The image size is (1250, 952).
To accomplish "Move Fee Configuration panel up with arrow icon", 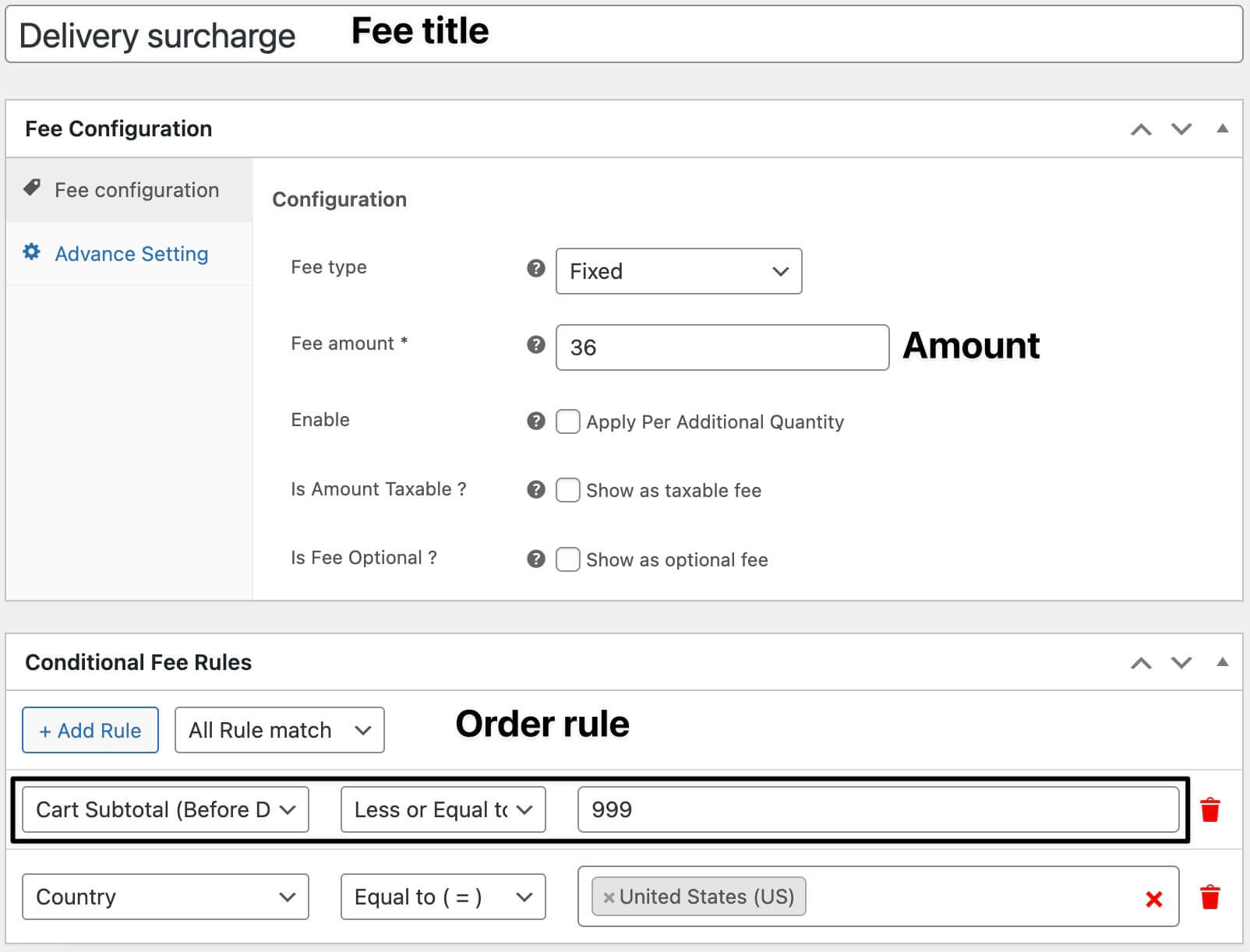I will (x=1142, y=129).
